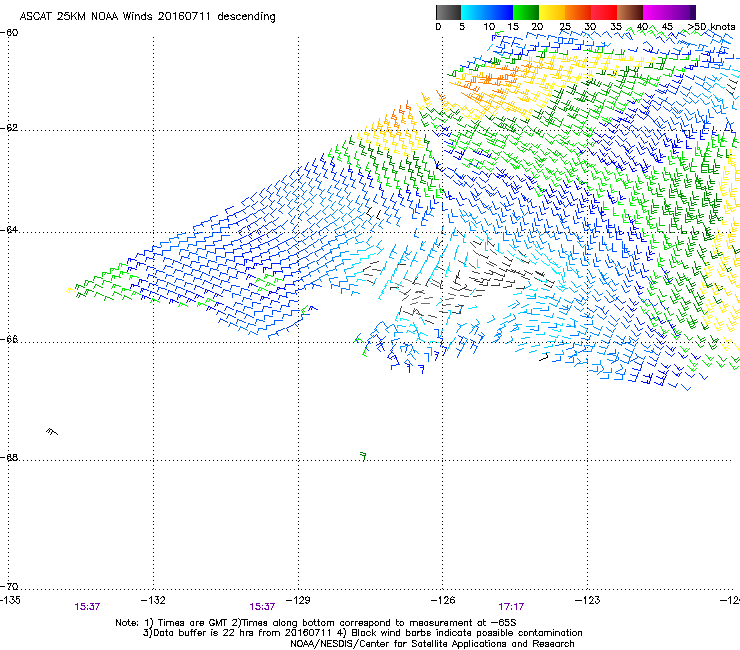
Task: Select the yellow 20-25 knots color segment
Action: 552,12
